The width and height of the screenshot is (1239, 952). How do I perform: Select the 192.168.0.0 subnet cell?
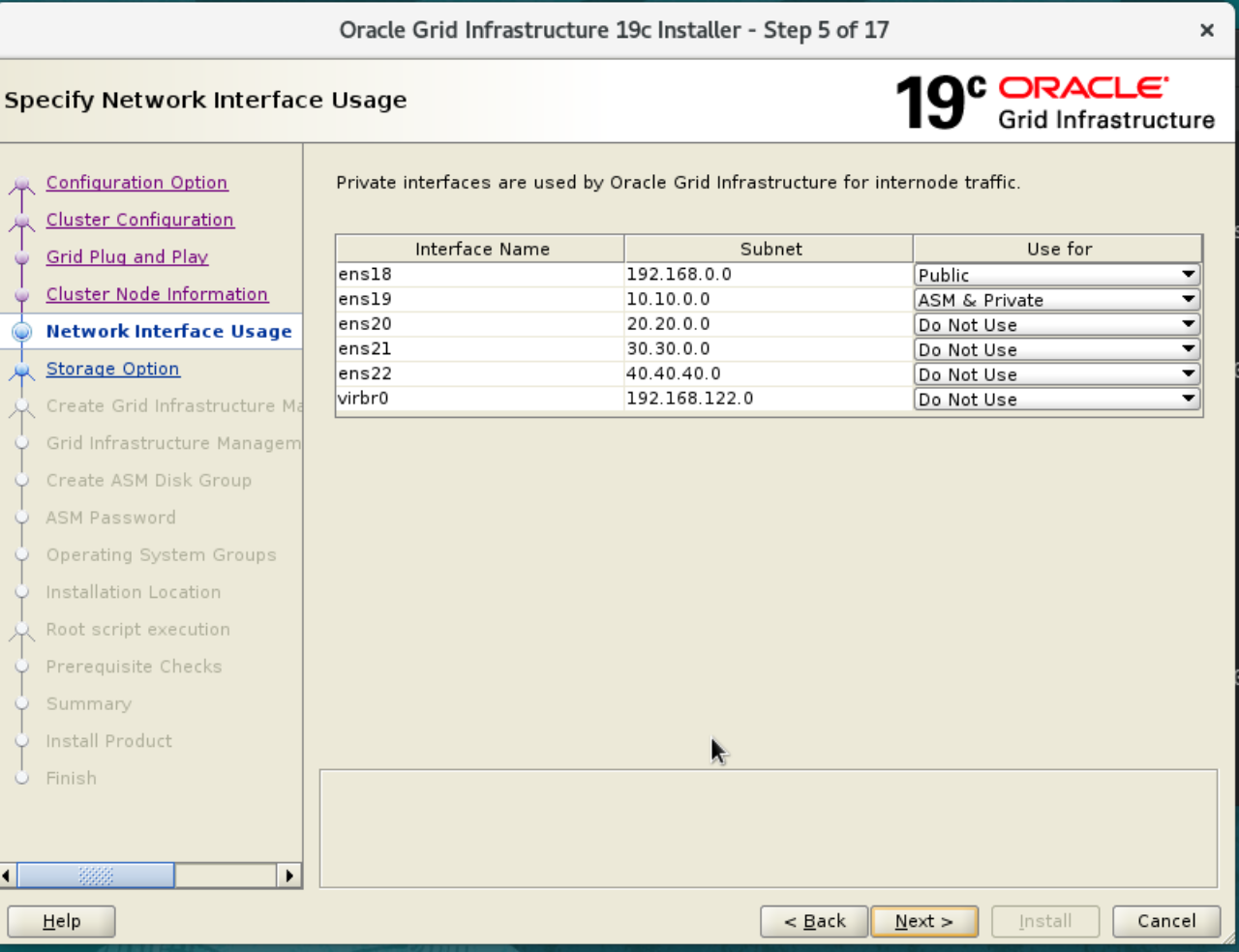pyautogui.click(x=769, y=275)
